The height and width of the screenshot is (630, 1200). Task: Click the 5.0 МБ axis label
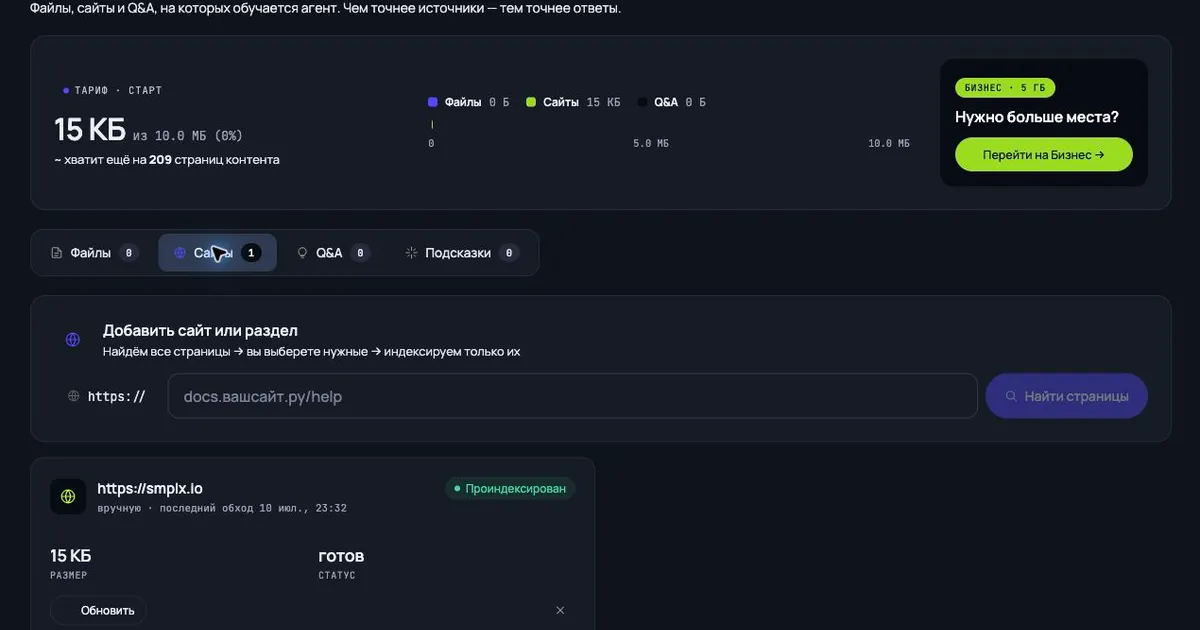coord(650,144)
